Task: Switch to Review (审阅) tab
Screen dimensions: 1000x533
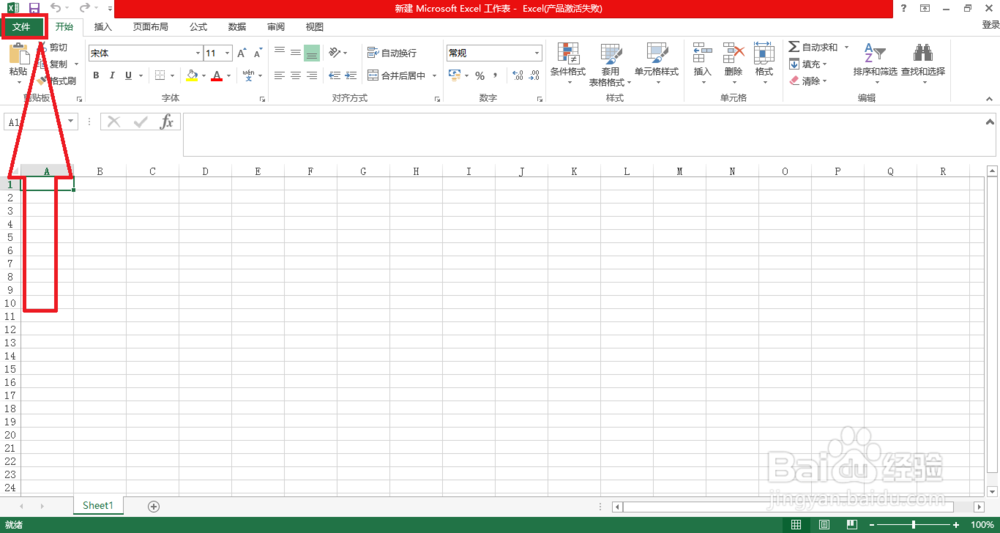Action: 276,27
